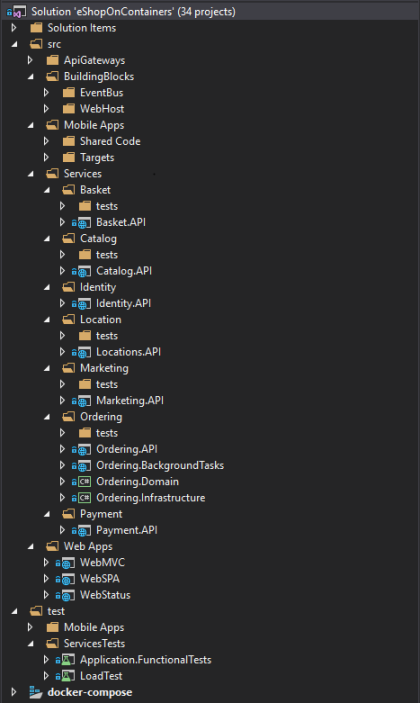Select the WebStatus project label

point(105,595)
